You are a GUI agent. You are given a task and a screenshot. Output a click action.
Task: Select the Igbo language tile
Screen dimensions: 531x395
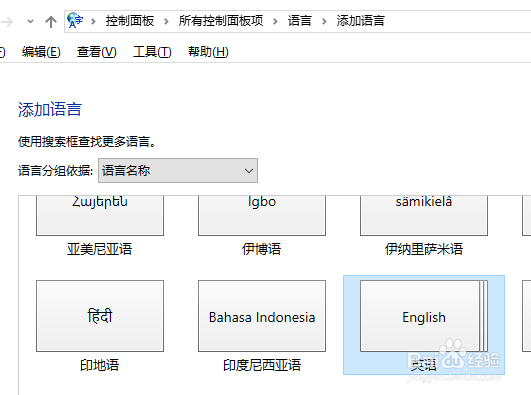[x=262, y=215]
